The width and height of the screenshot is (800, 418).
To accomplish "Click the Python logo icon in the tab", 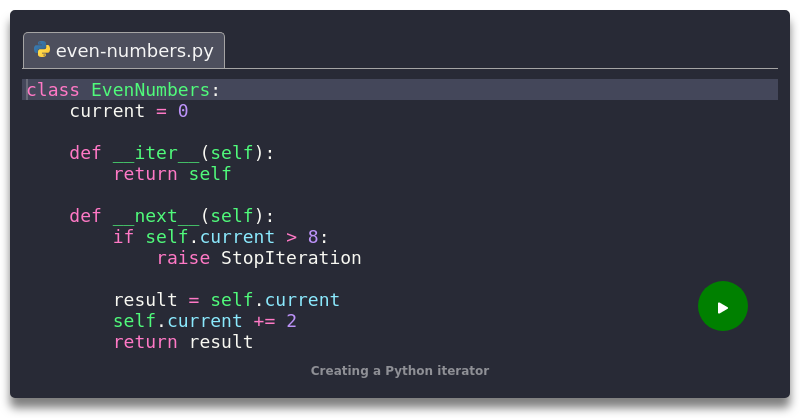I will point(42,50).
